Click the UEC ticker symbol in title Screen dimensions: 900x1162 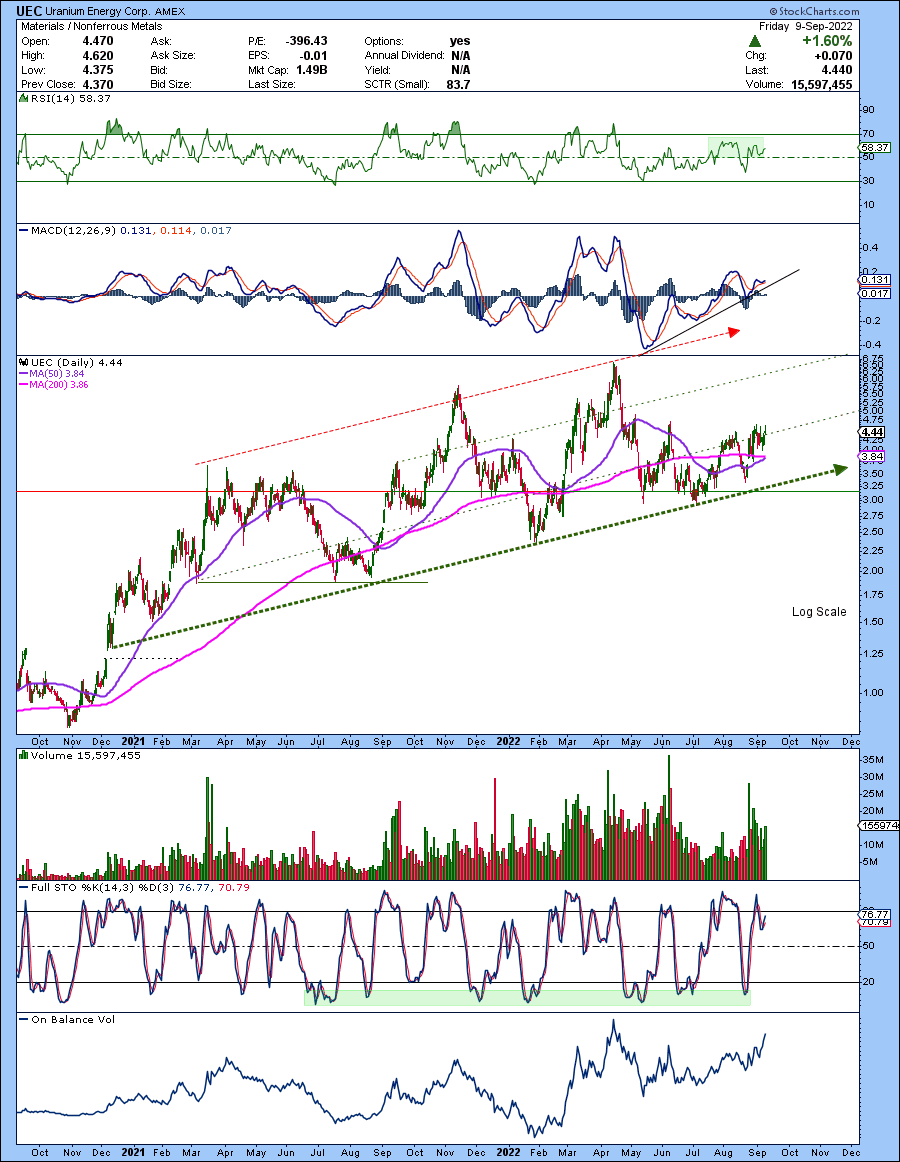point(31,10)
